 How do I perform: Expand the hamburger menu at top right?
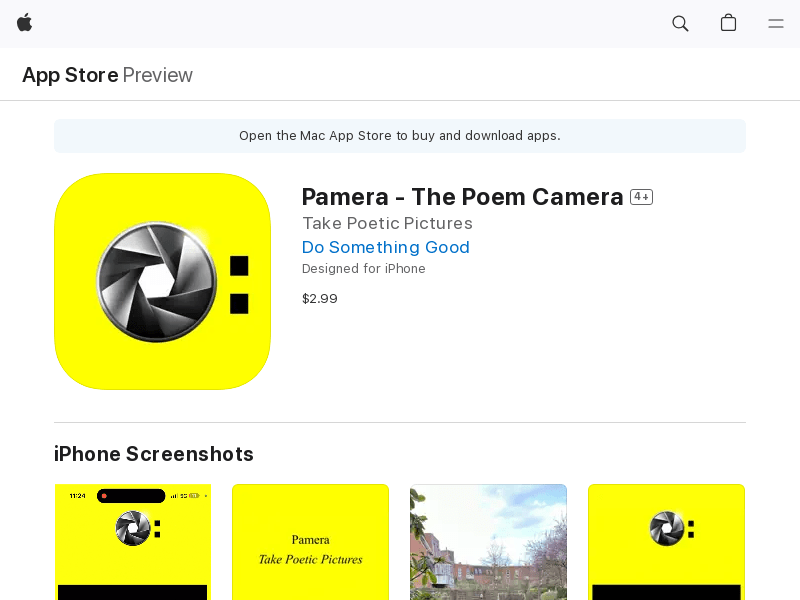776,24
